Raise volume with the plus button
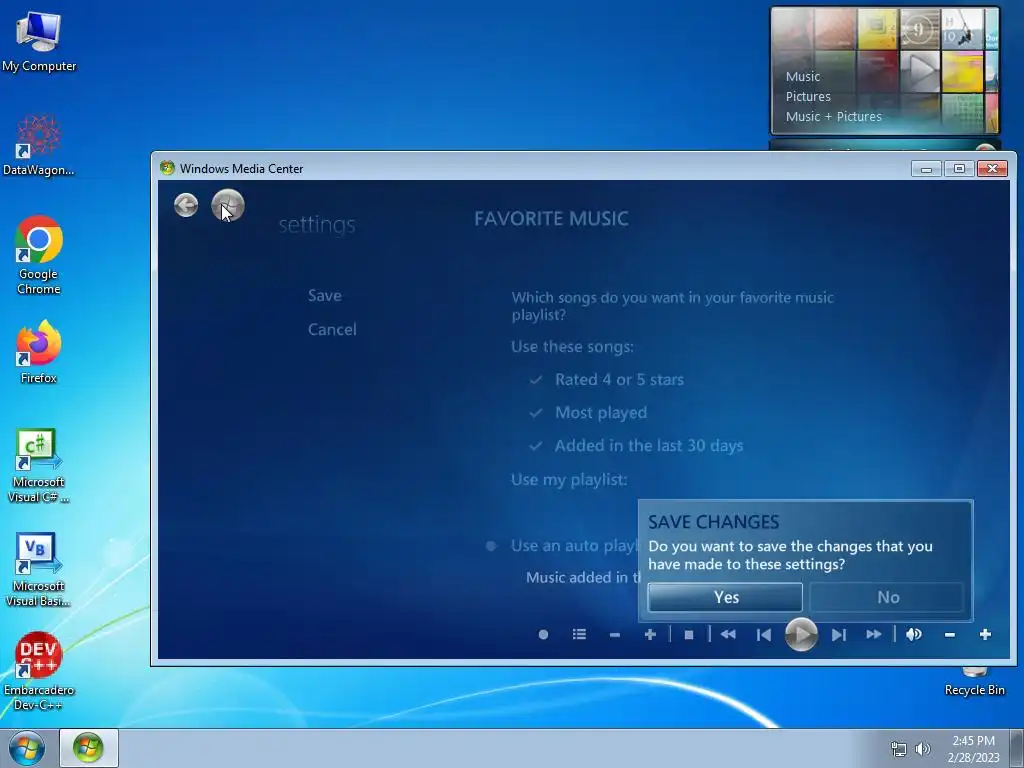Image resolution: width=1024 pixels, height=768 pixels. click(x=985, y=634)
